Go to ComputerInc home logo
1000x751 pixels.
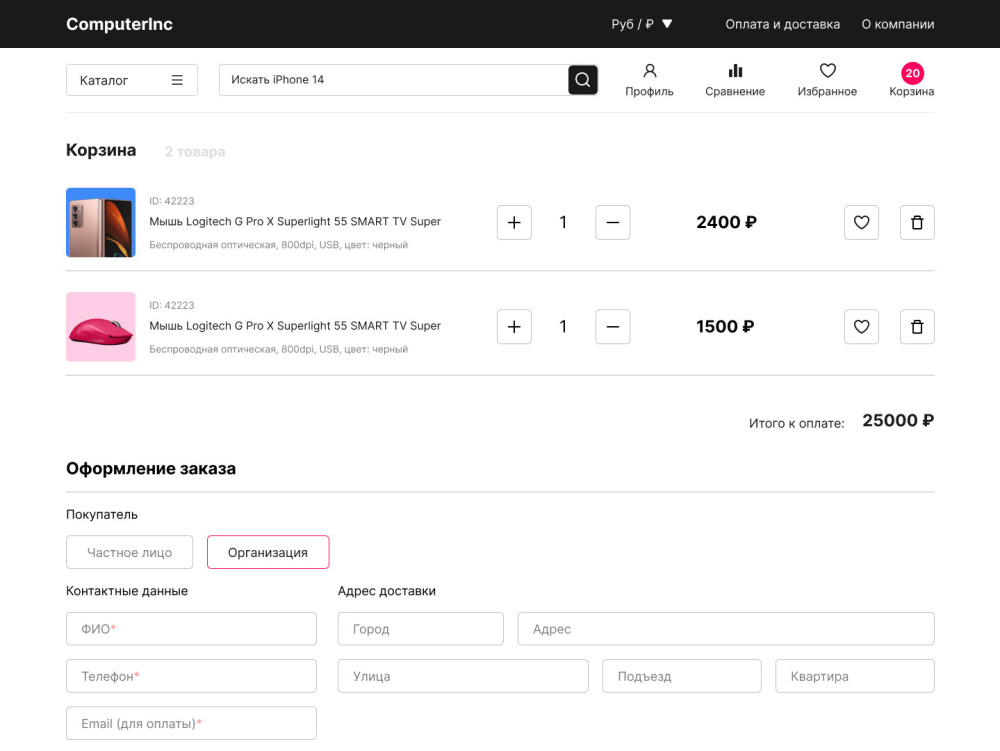pyautogui.click(x=119, y=24)
